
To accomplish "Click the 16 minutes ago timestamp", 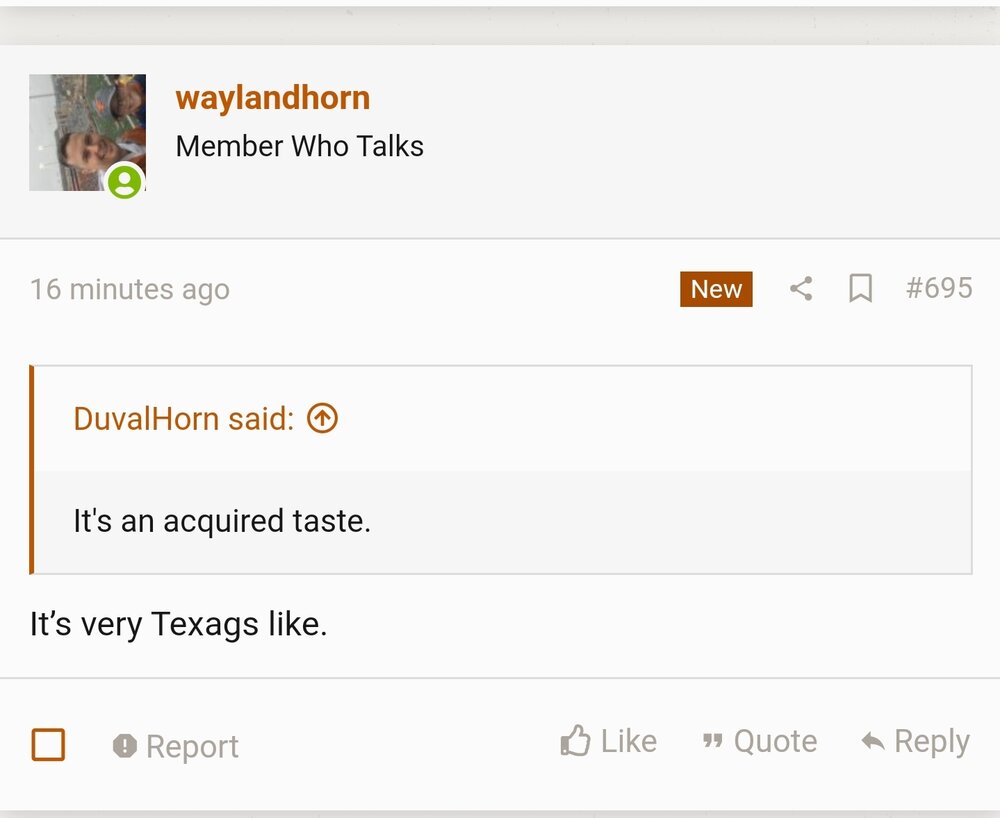I will click(x=130, y=289).
